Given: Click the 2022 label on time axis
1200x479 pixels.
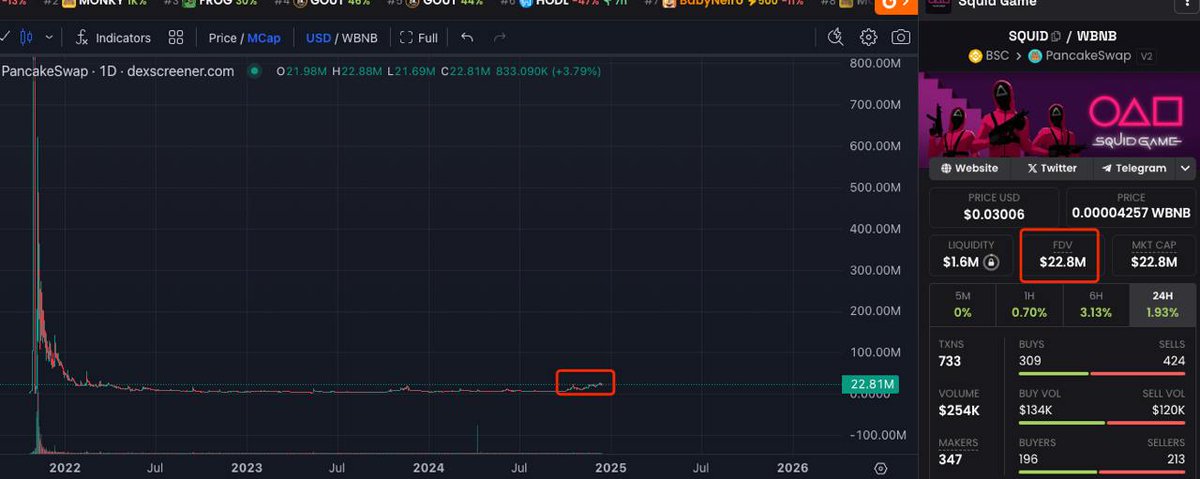Looking at the screenshot, I should point(65,467).
